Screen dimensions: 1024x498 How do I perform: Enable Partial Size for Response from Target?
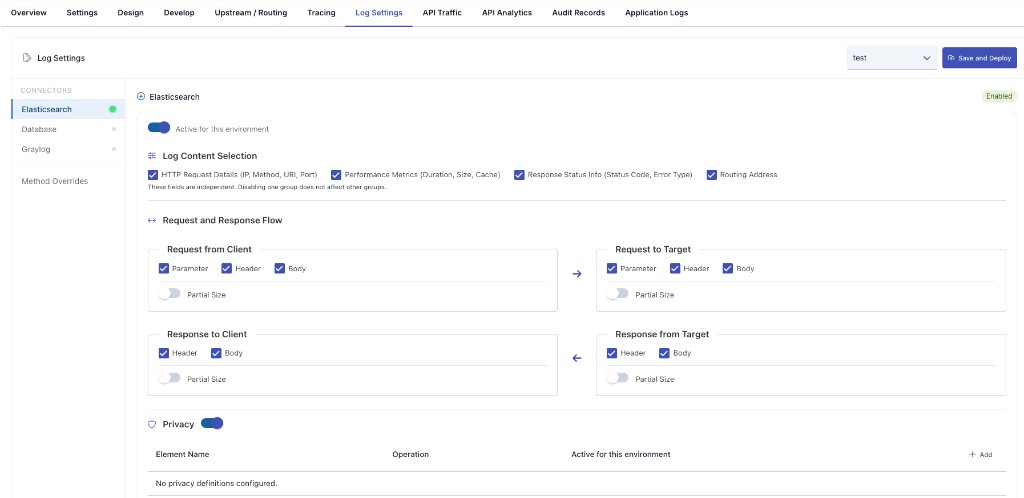pos(617,378)
